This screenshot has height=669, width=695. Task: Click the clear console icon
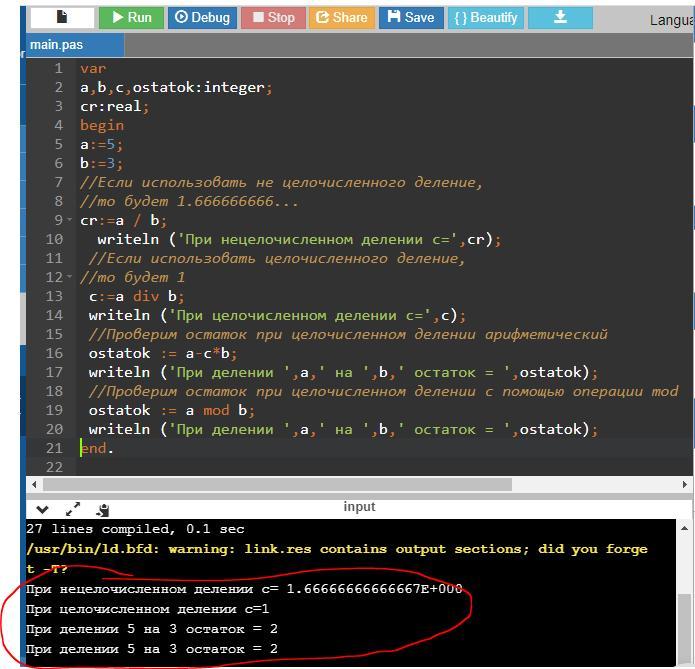coord(103,509)
